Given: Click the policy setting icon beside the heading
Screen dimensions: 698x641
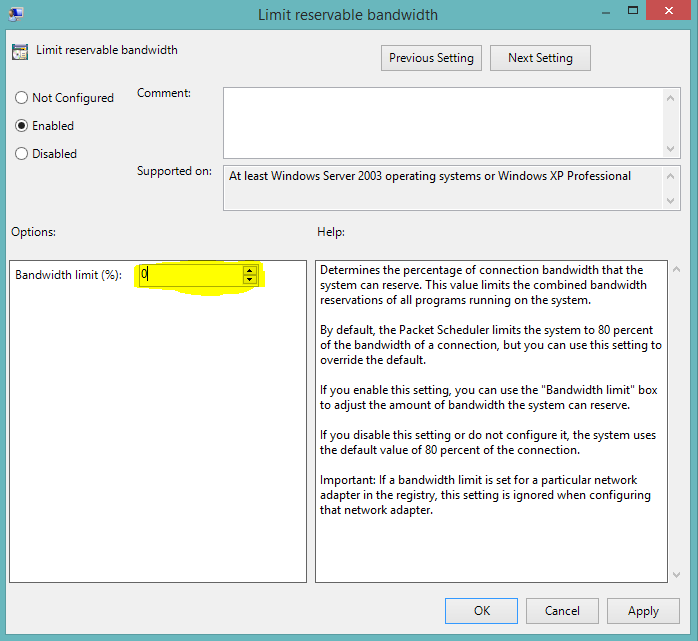Looking at the screenshot, I should 20,52.
